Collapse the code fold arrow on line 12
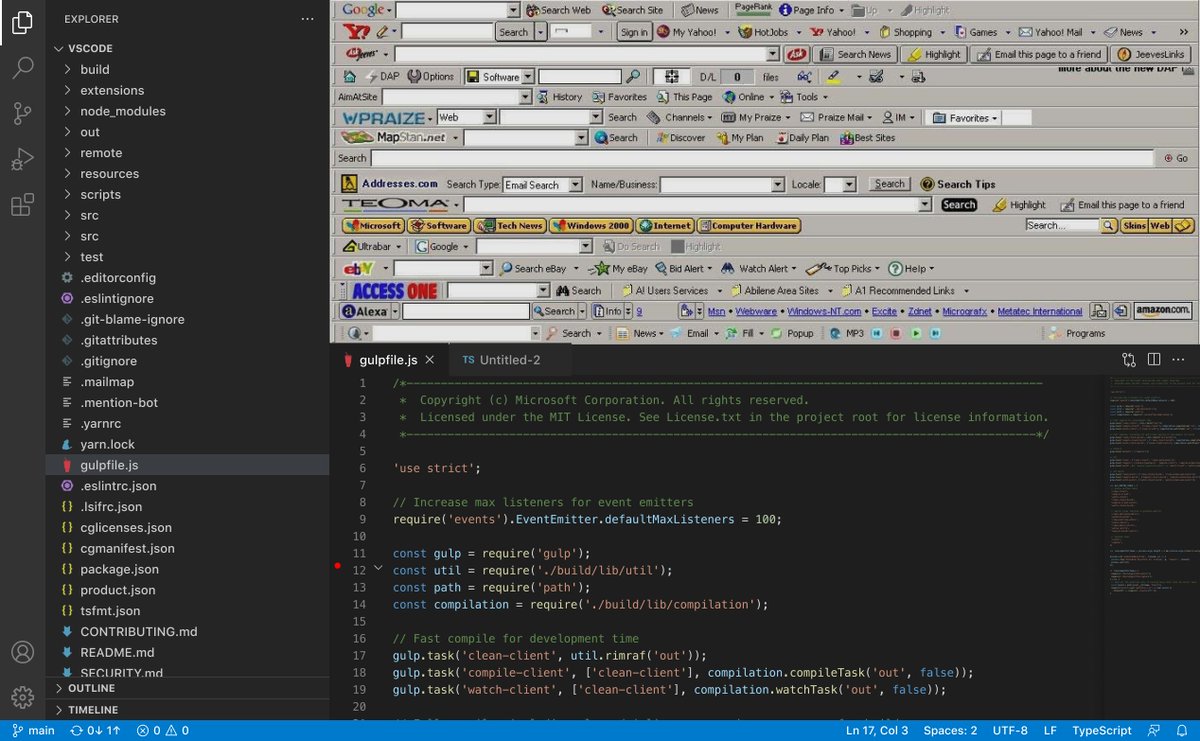The width and height of the screenshot is (1200, 741). [378, 568]
